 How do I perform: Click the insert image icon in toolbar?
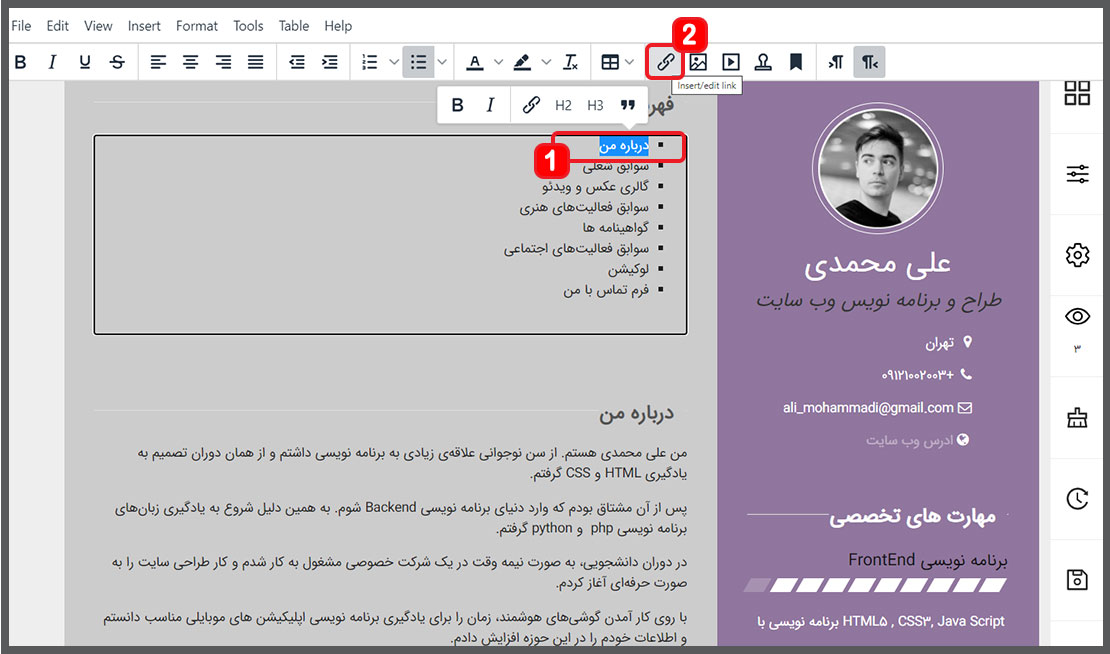(x=698, y=62)
